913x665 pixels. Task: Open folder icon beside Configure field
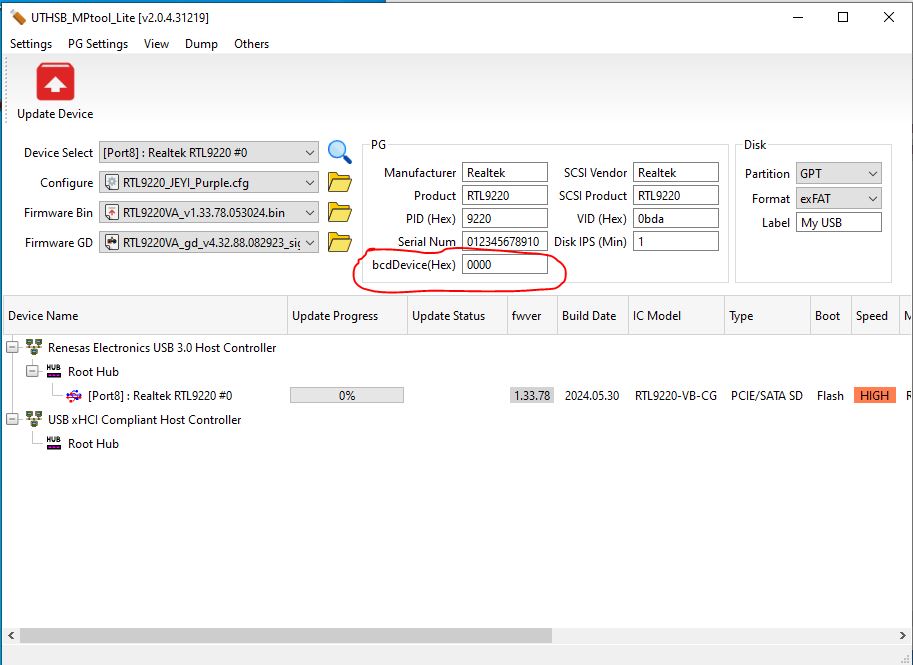pos(339,182)
